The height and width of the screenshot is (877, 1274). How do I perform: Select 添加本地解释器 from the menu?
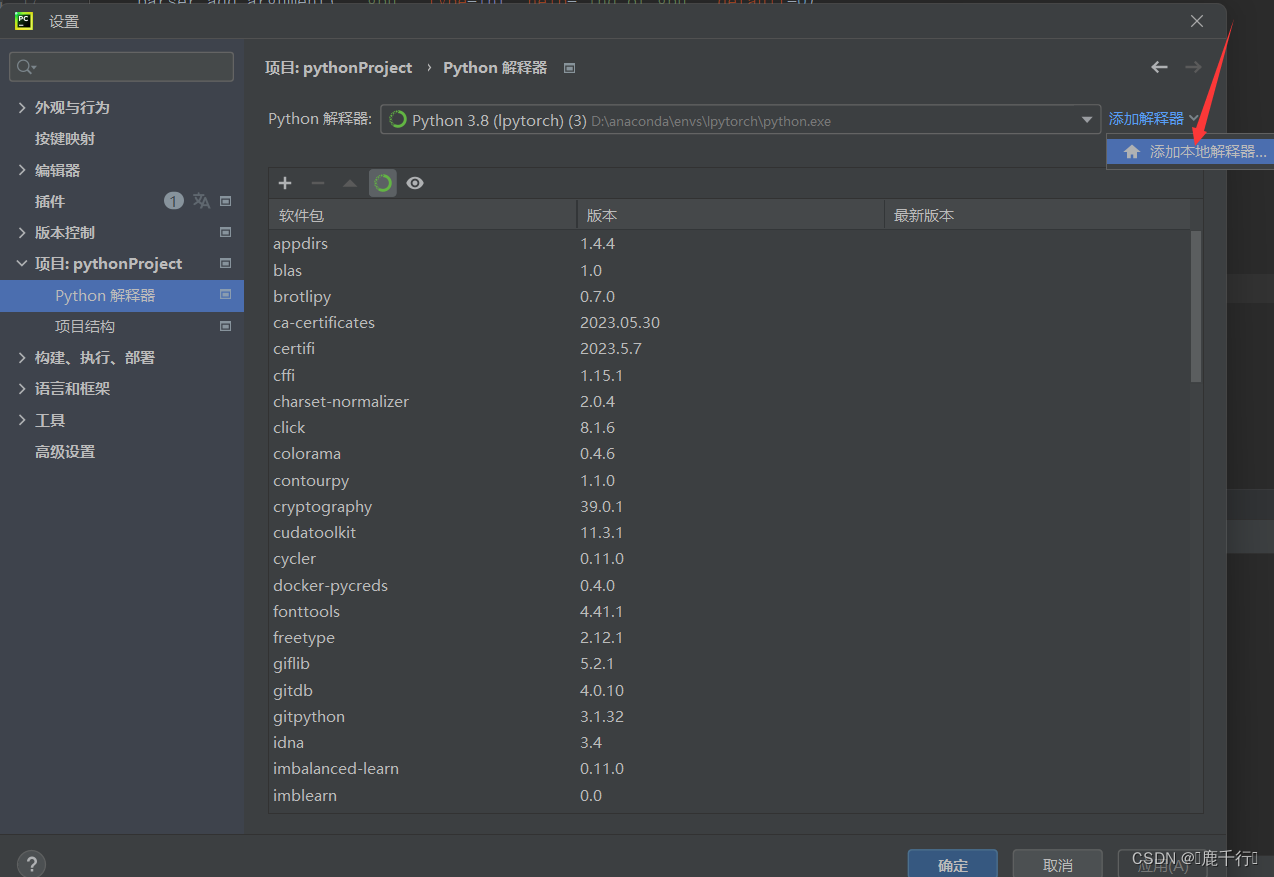[1200, 151]
